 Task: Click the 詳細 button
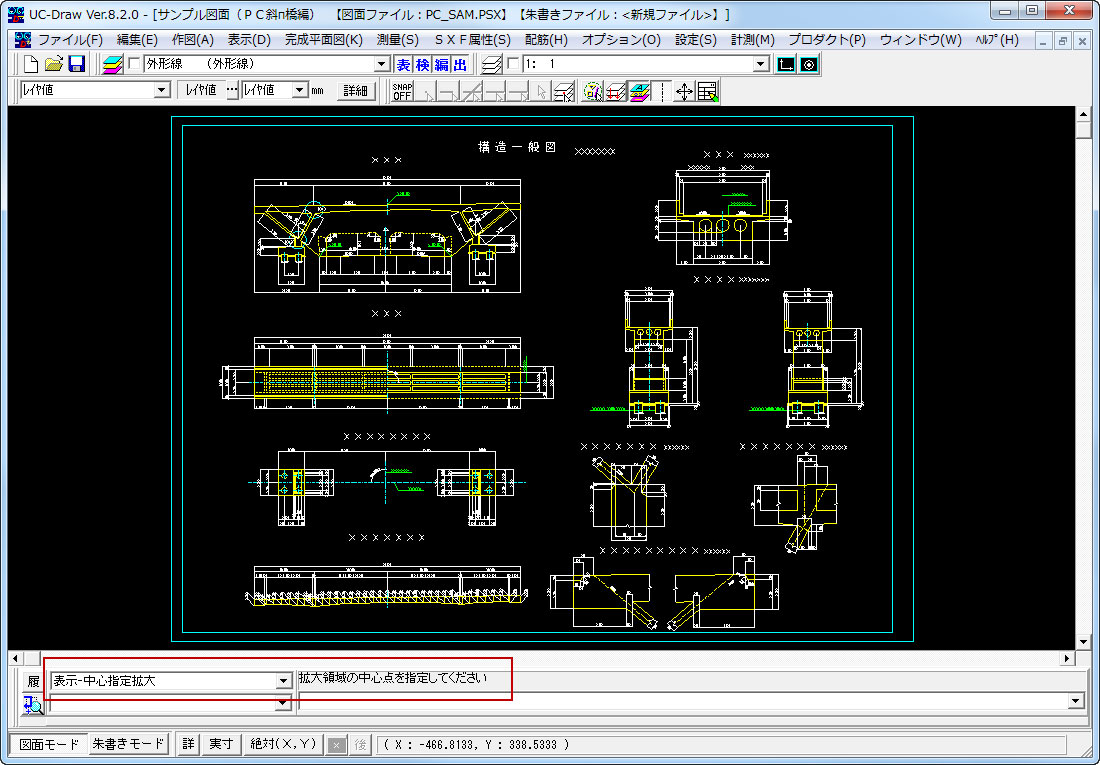(x=355, y=90)
